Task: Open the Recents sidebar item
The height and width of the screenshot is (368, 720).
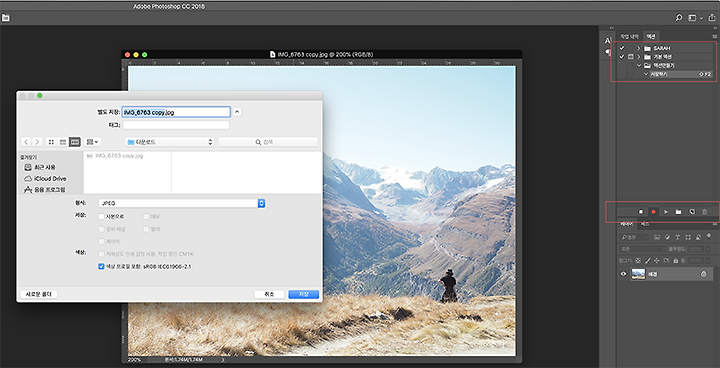Action: (x=40, y=167)
